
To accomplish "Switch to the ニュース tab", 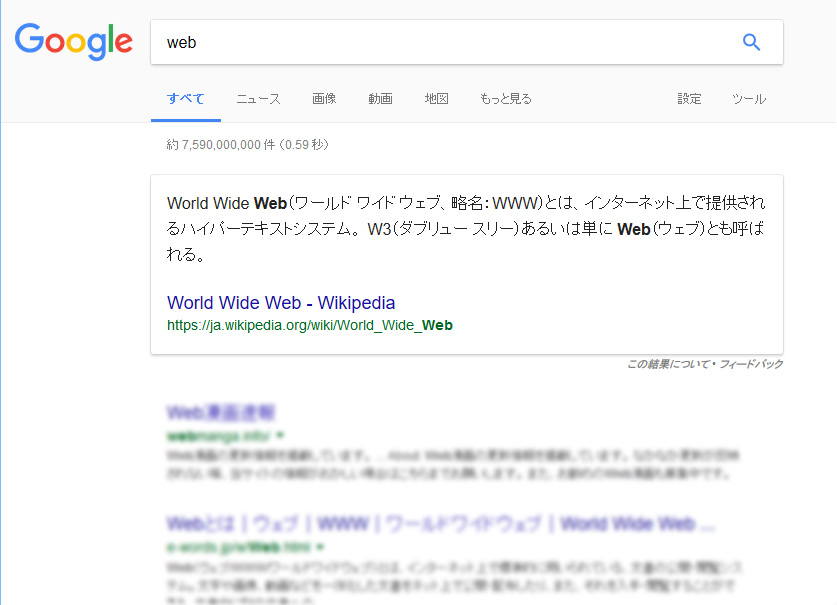I will [x=258, y=99].
